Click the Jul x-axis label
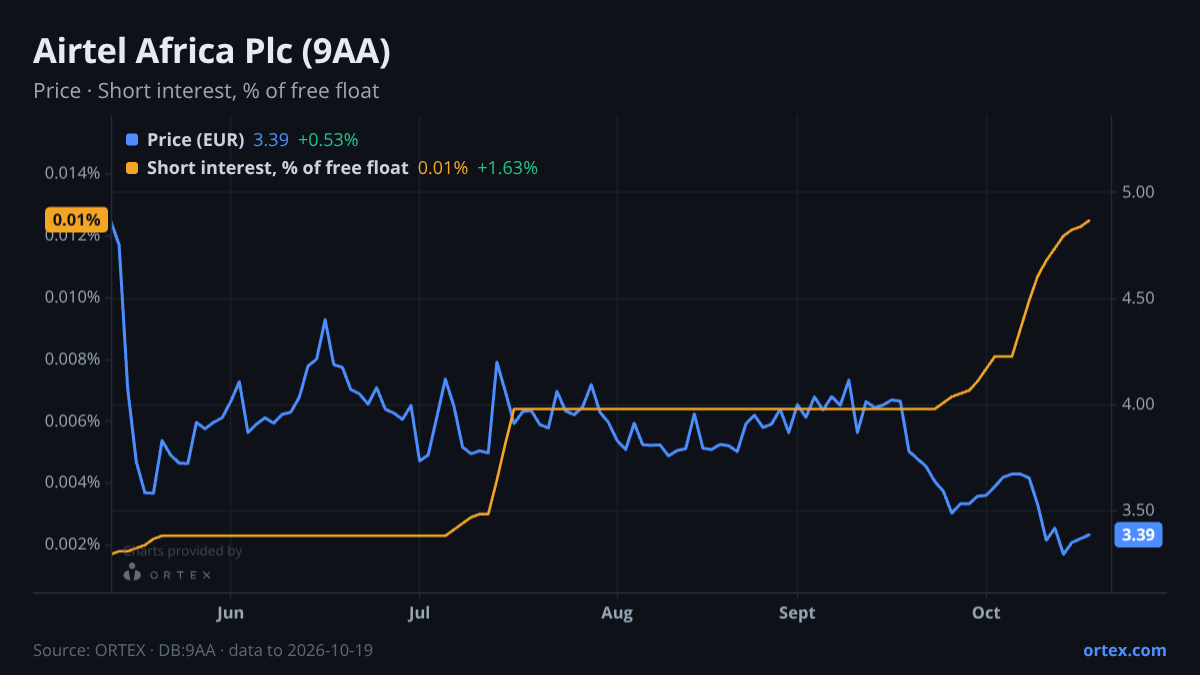The image size is (1200, 675). click(420, 613)
